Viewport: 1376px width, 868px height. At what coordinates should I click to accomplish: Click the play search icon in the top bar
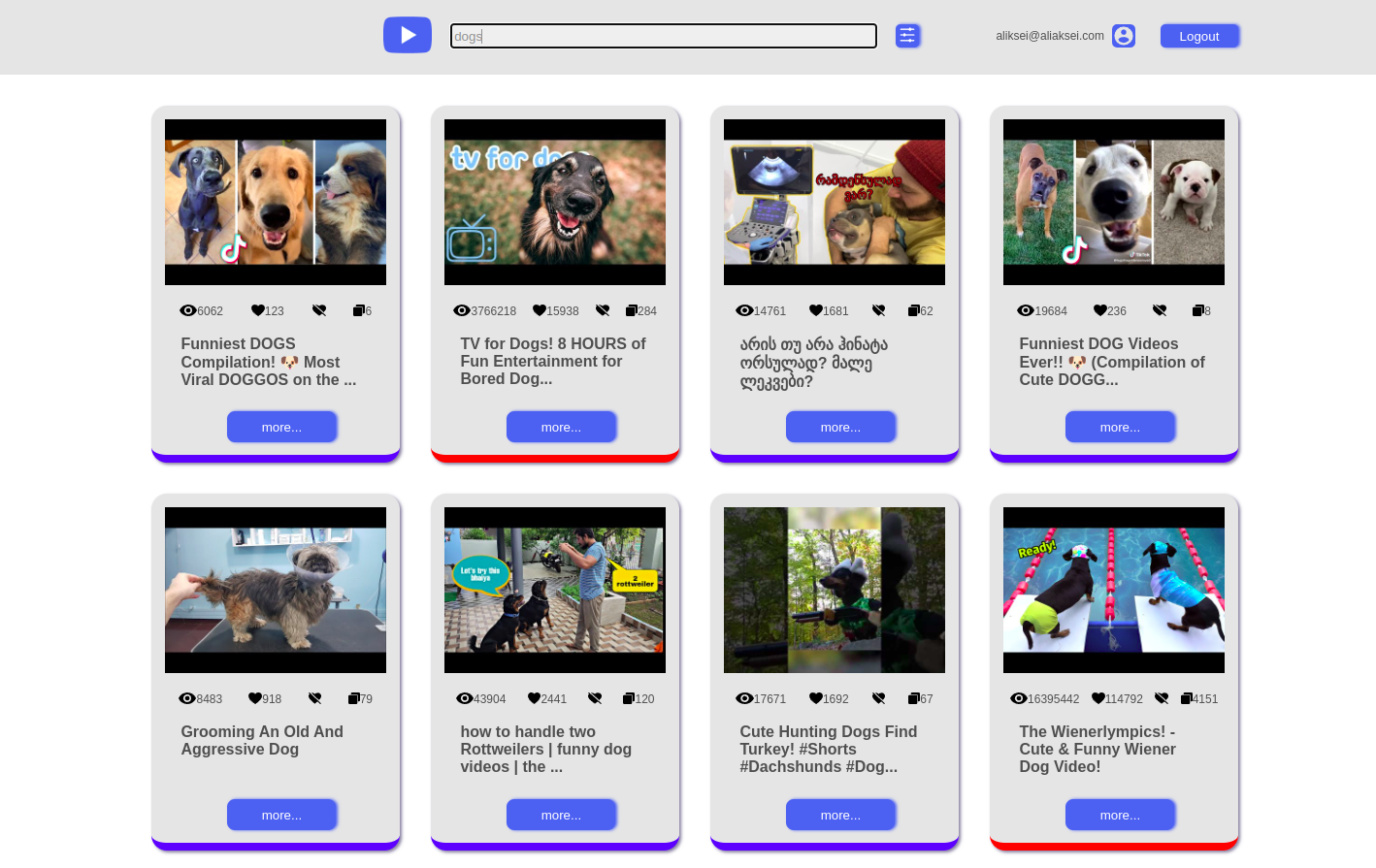(407, 35)
